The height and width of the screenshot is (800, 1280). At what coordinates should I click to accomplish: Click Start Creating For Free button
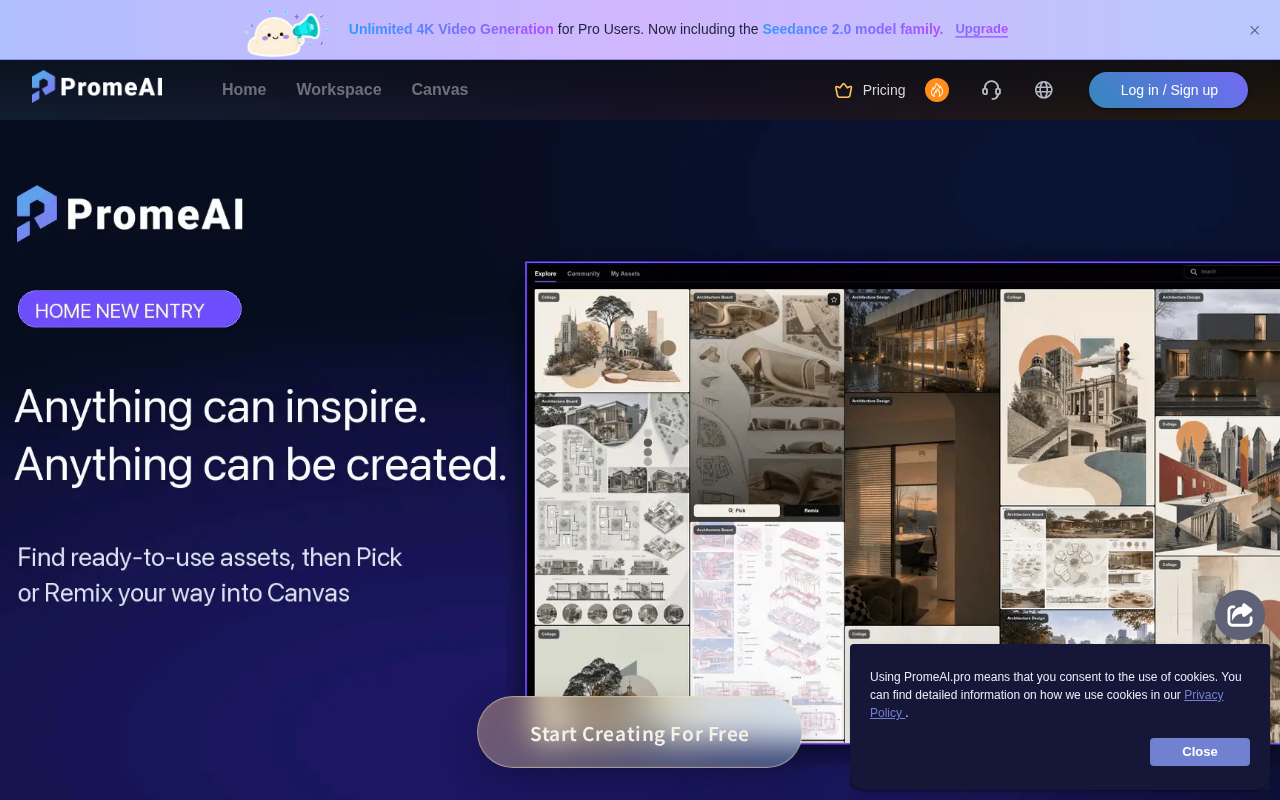pos(640,732)
